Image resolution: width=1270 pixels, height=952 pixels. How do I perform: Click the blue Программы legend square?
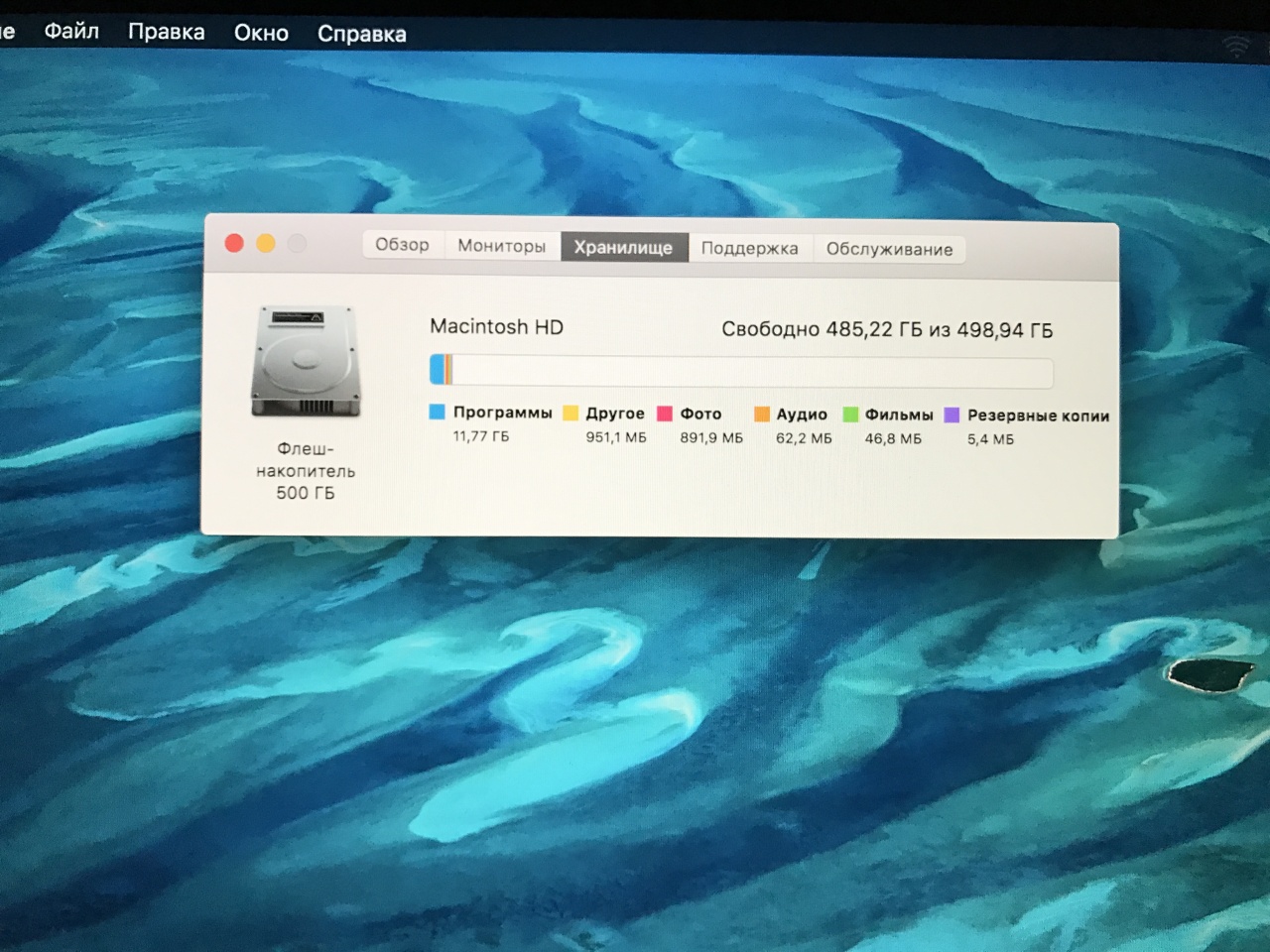tap(437, 412)
